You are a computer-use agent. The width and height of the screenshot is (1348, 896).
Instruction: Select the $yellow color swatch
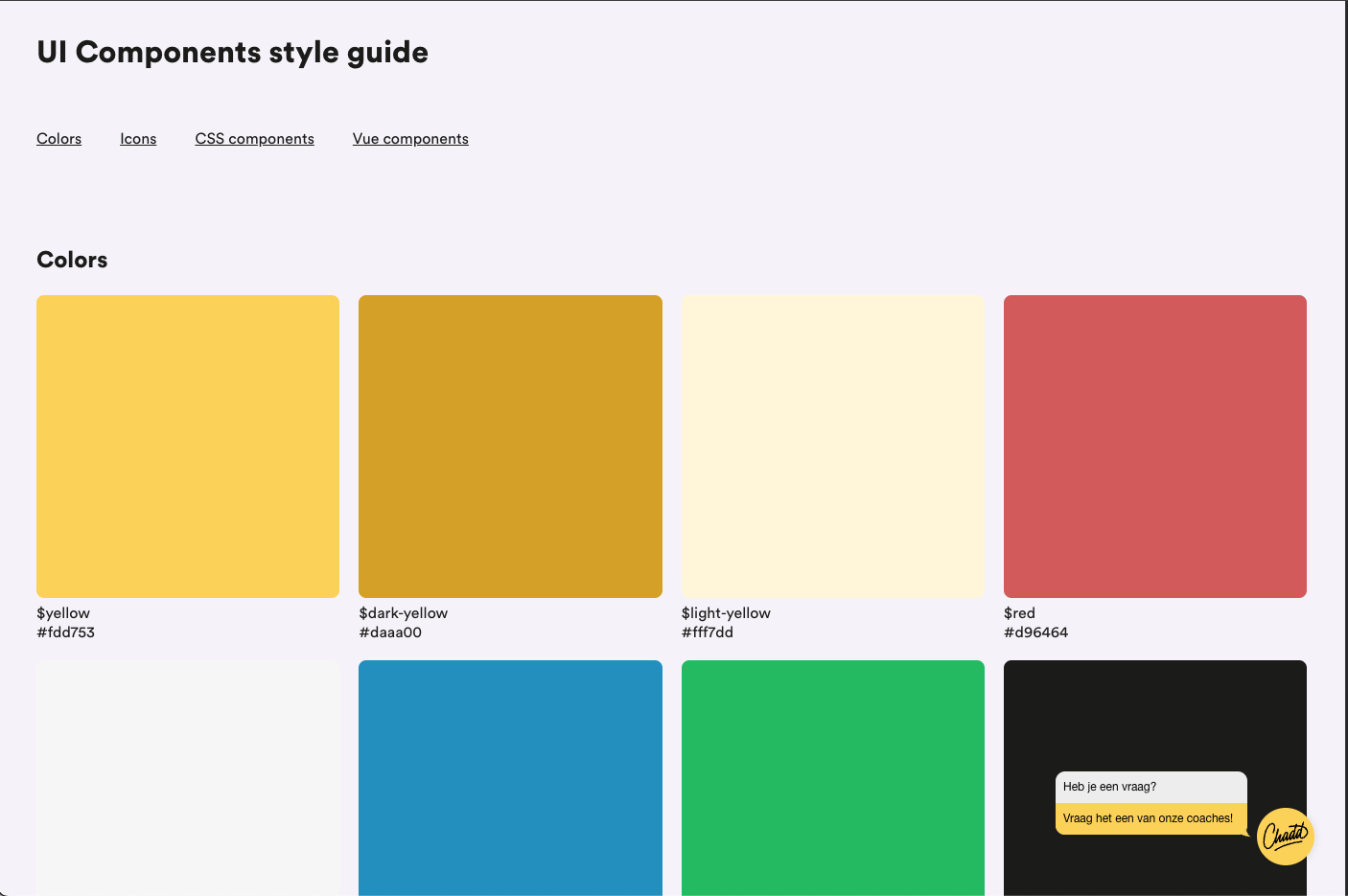[x=187, y=446]
